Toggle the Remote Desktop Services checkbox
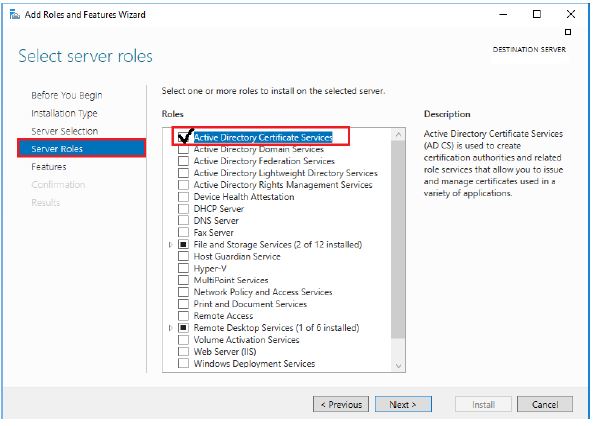Image resolution: width=609 pixels, height=426 pixels. [183, 328]
